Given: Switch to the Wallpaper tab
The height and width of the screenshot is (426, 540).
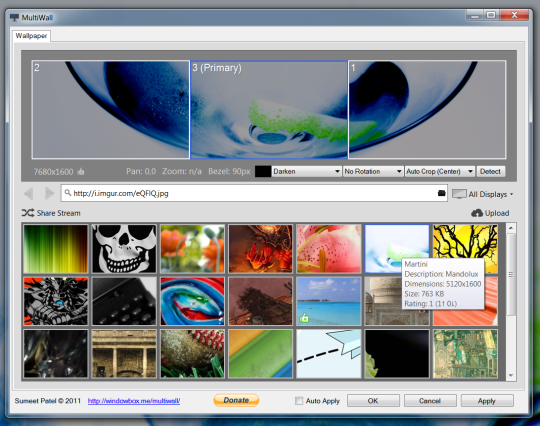Looking at the screenshot, I should [x=31, y=36].
